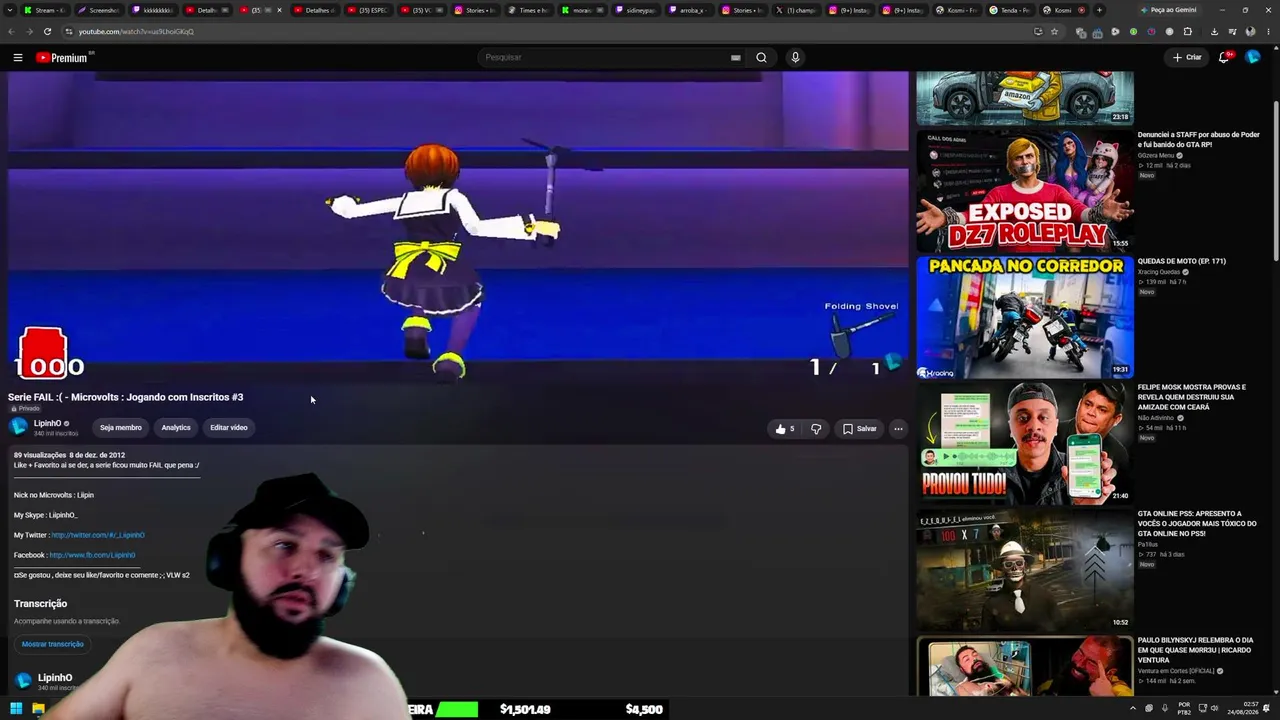
Task: Bookmark this page with the star
Action: point(1054,31)
